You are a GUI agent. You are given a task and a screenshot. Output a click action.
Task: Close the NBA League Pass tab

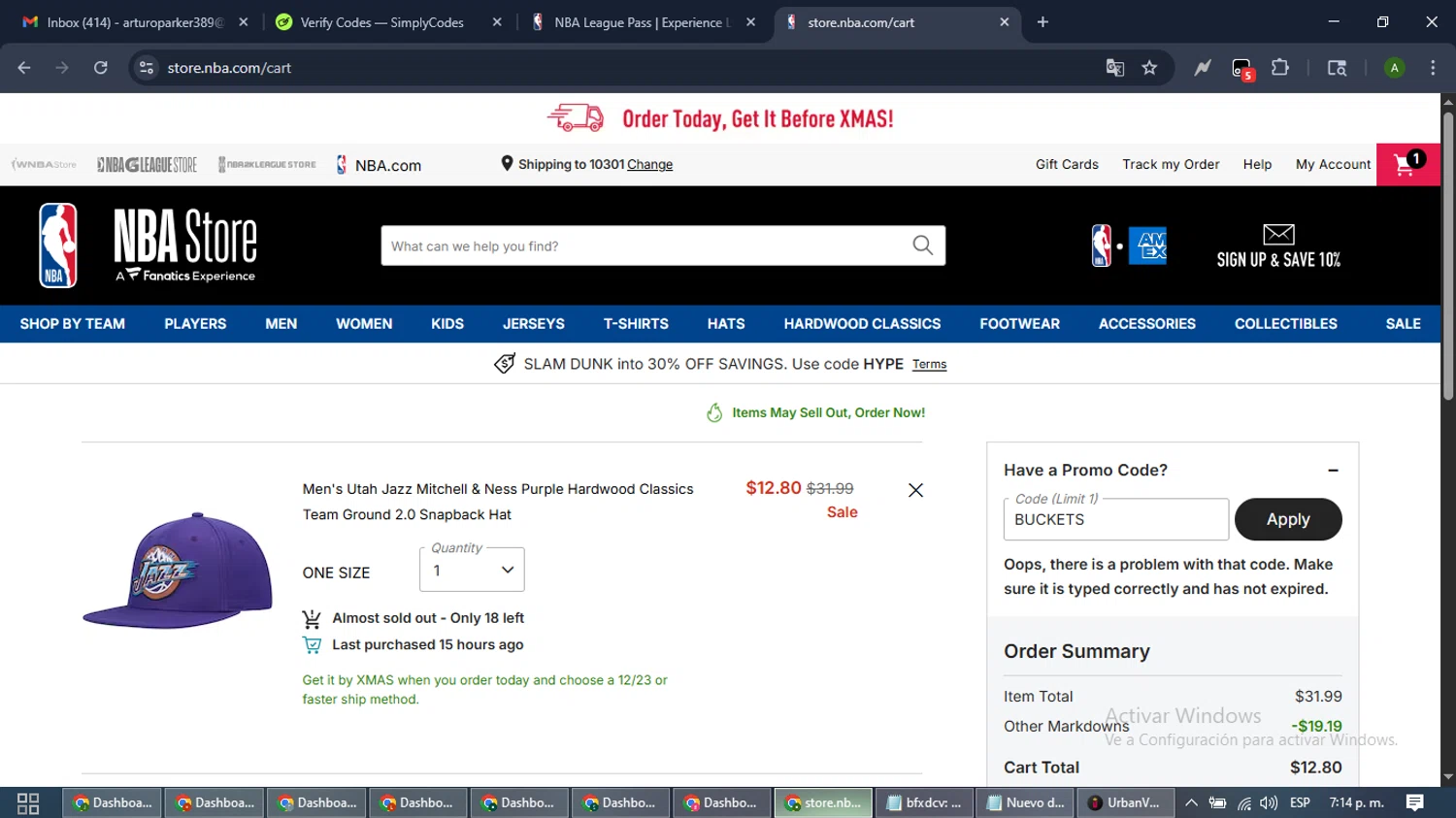coord(750,22)
